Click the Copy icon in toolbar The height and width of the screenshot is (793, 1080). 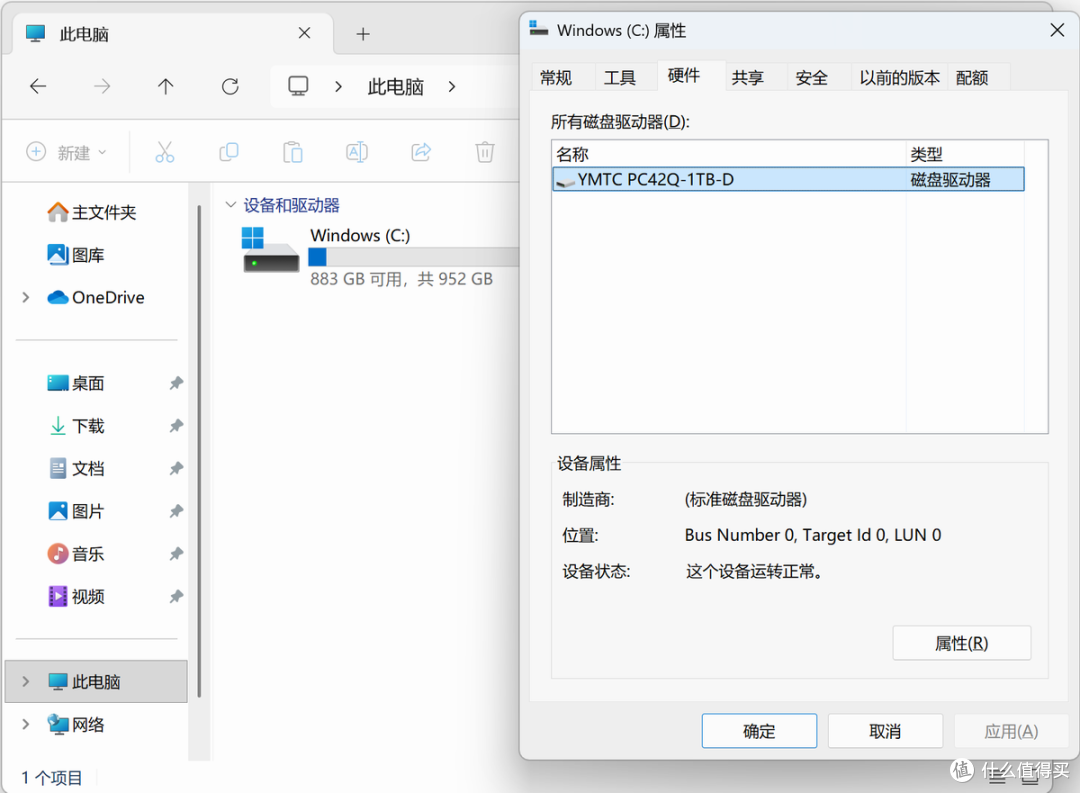(229, 152)
